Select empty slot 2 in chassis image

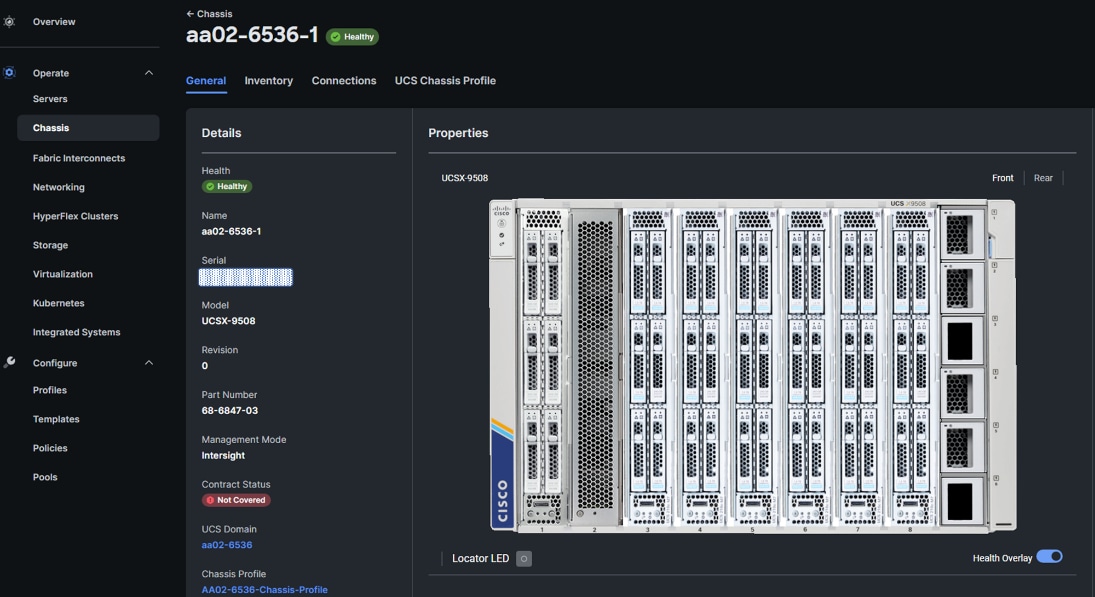tap(595, 367)
